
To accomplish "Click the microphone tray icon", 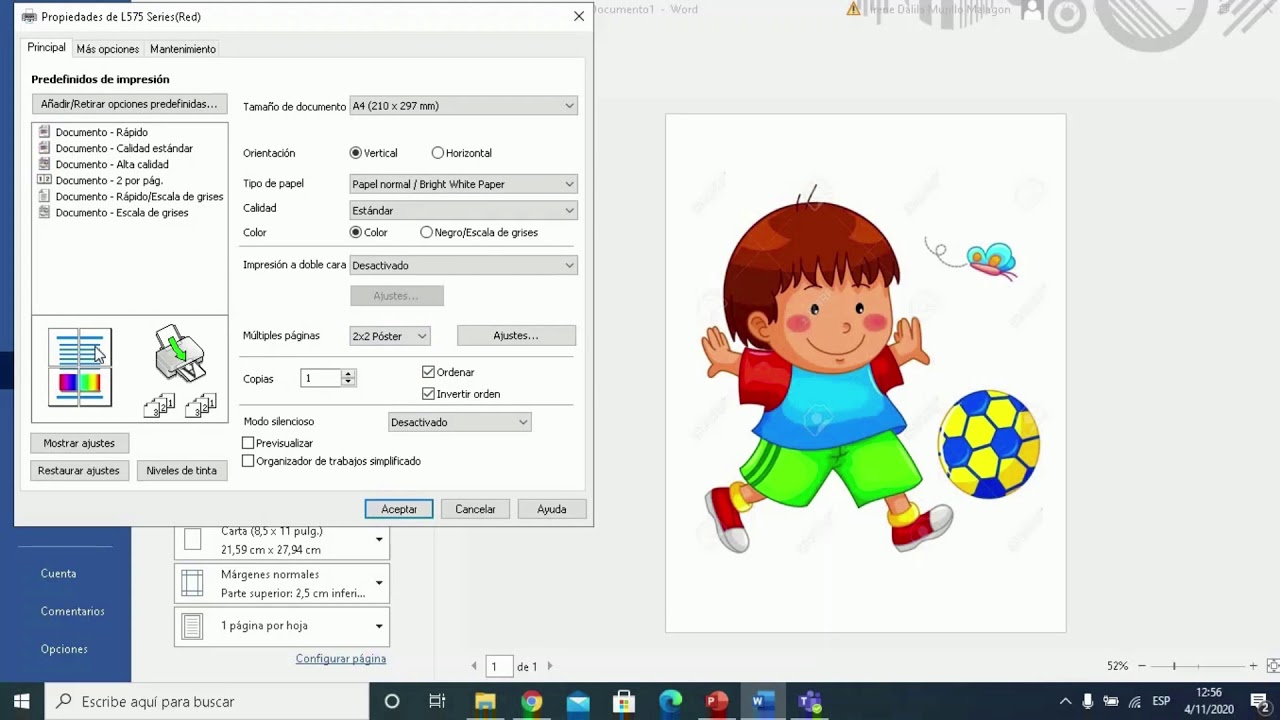I will pyautogui.click(x=1088, y=701).
